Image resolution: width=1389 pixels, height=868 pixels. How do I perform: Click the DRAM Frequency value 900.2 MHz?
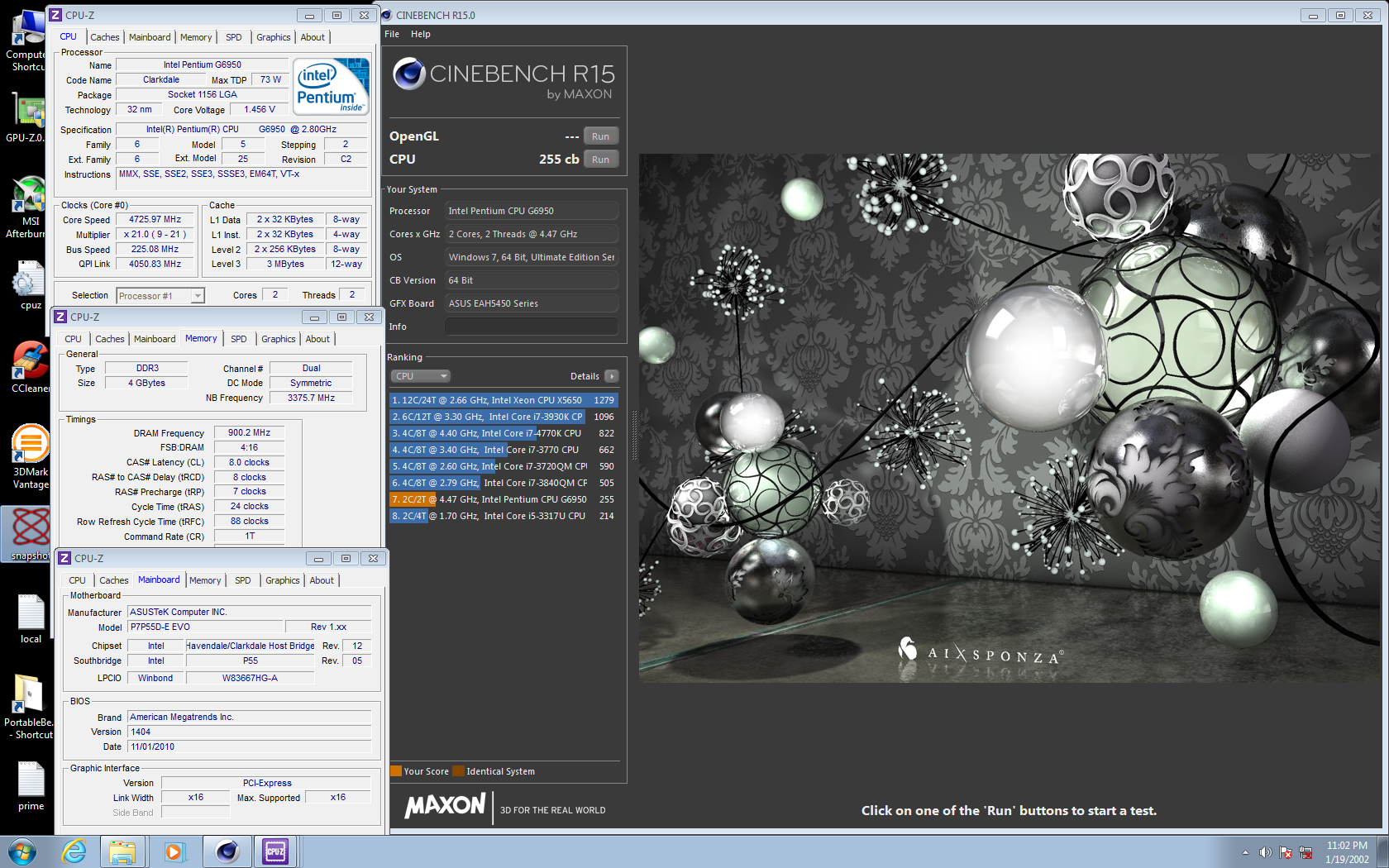[x=249, y=433]
